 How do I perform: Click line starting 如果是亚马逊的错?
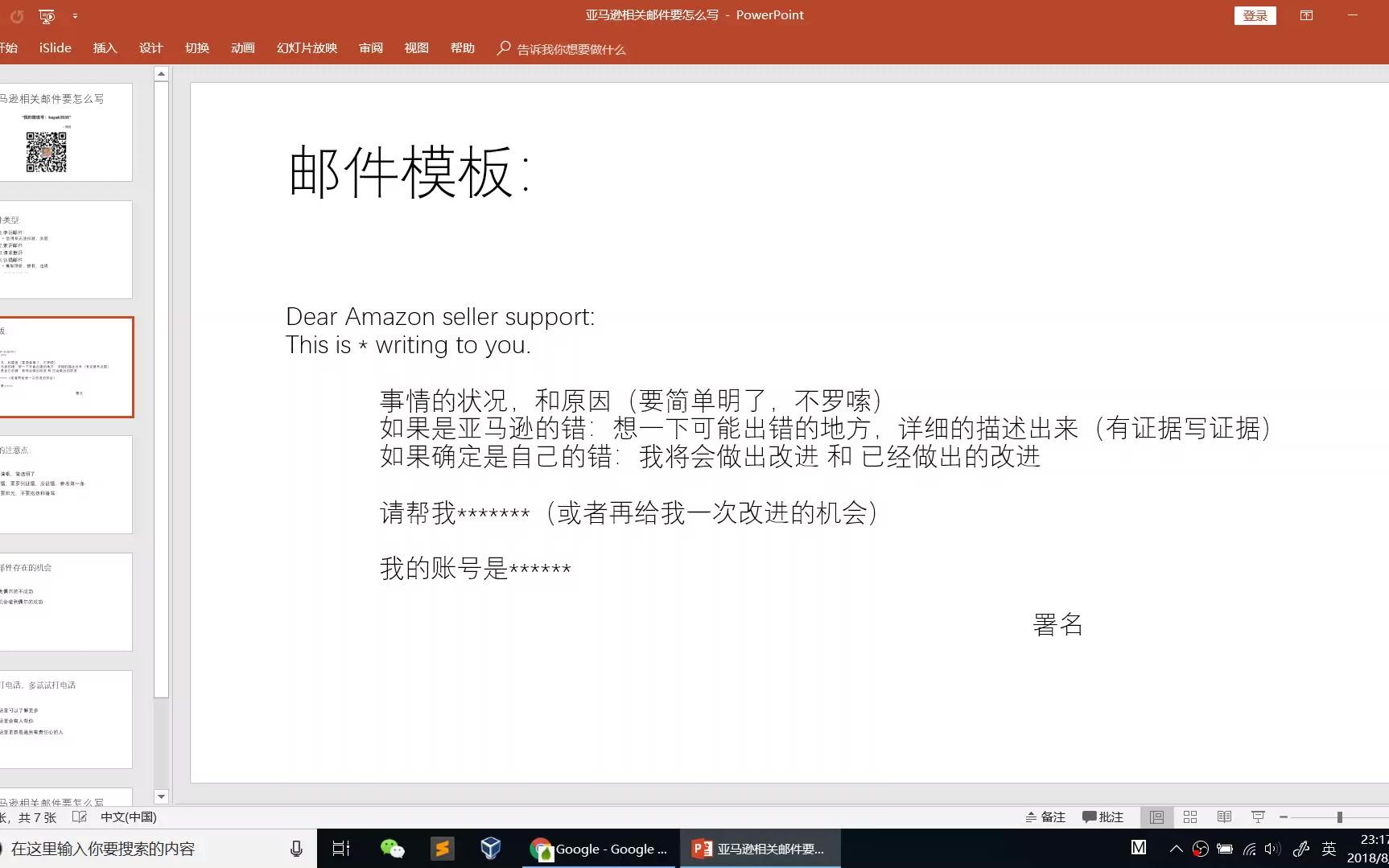point(826,428)
